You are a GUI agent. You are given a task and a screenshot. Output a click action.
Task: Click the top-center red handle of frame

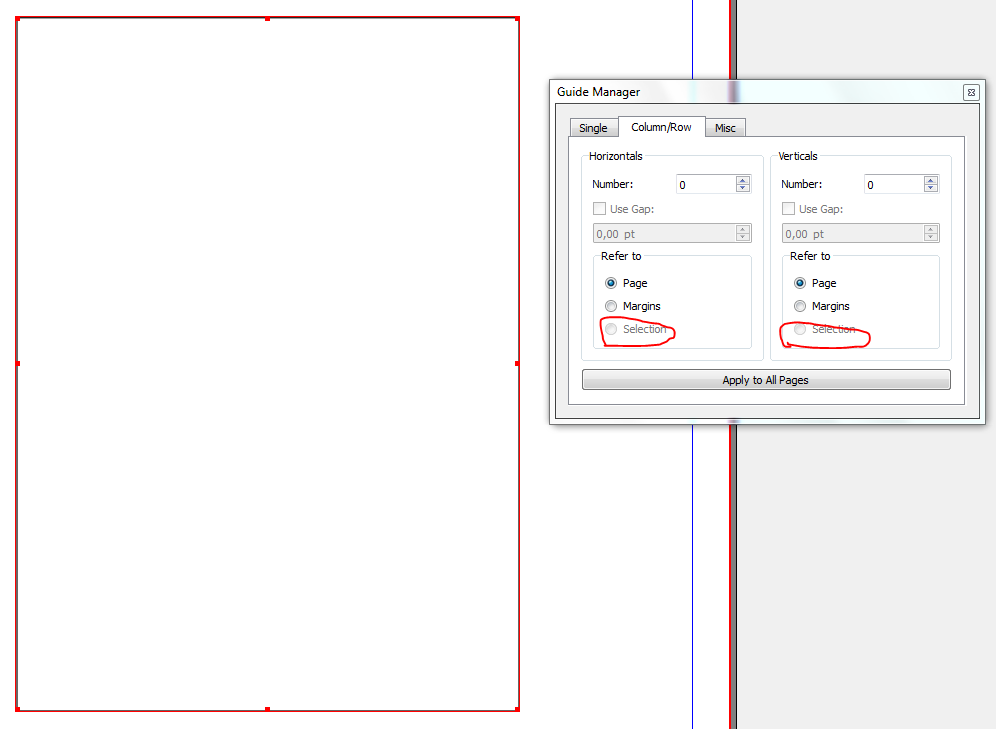click(267, 19)
